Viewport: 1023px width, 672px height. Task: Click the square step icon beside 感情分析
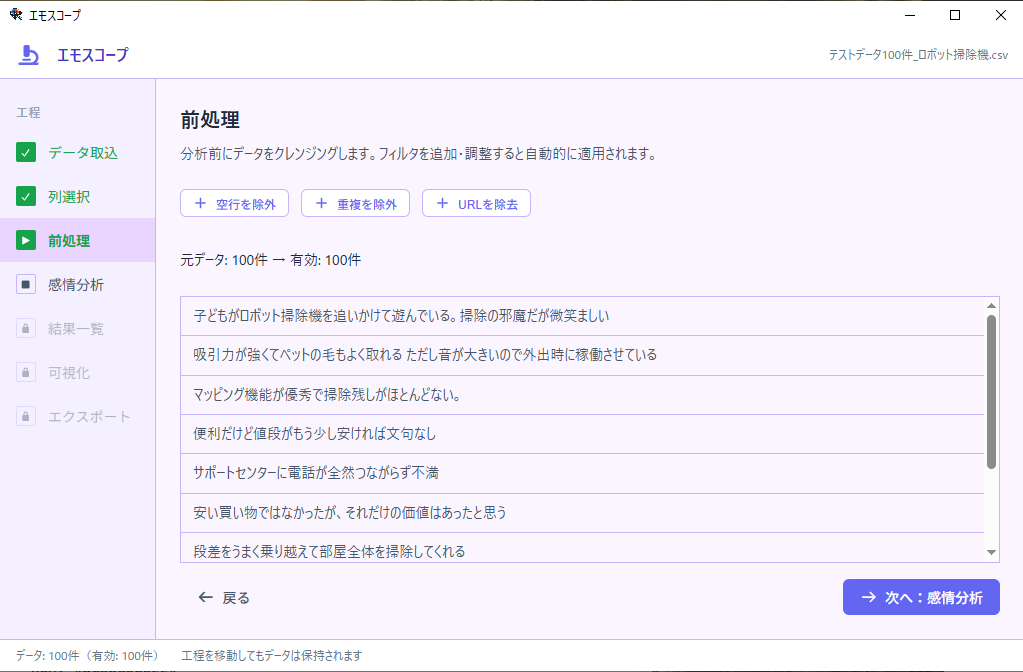pos(25,284)
